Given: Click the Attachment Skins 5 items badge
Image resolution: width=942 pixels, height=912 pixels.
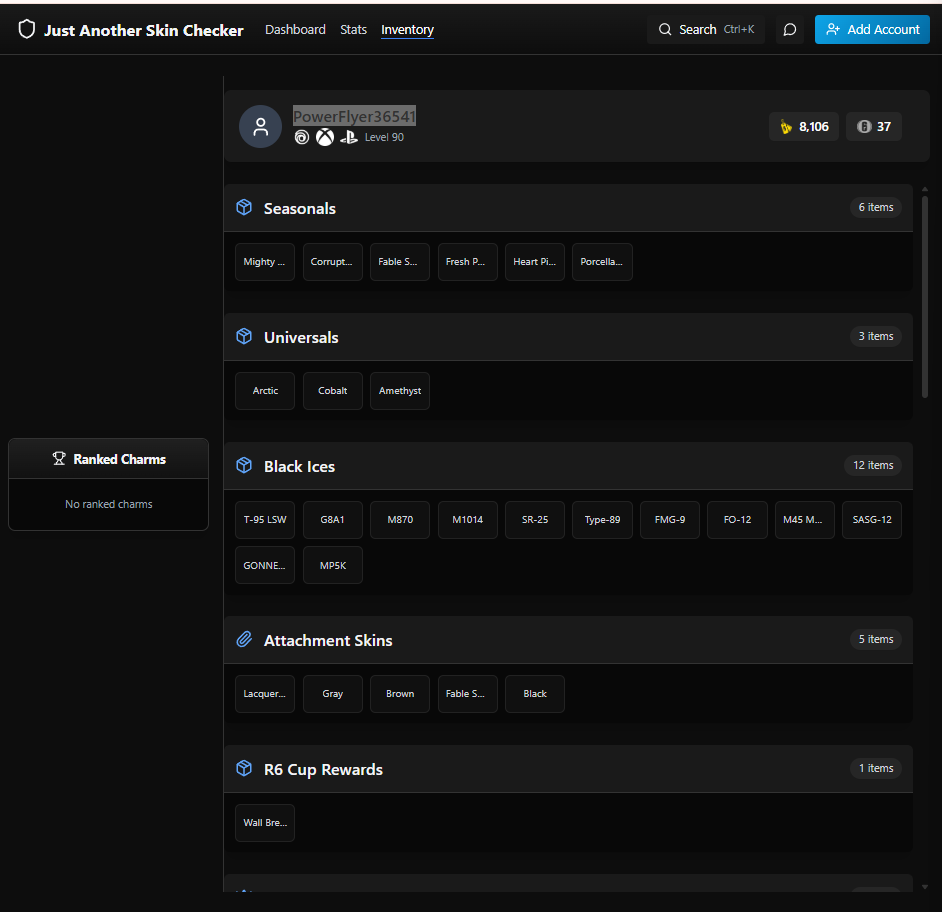Looking at the screenshot, I should tap(875, 639).
